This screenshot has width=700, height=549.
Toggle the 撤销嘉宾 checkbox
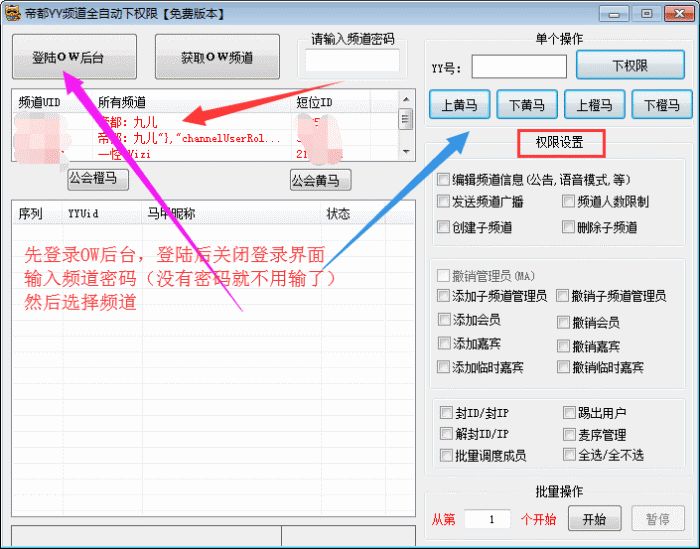[x=563, y=346]
